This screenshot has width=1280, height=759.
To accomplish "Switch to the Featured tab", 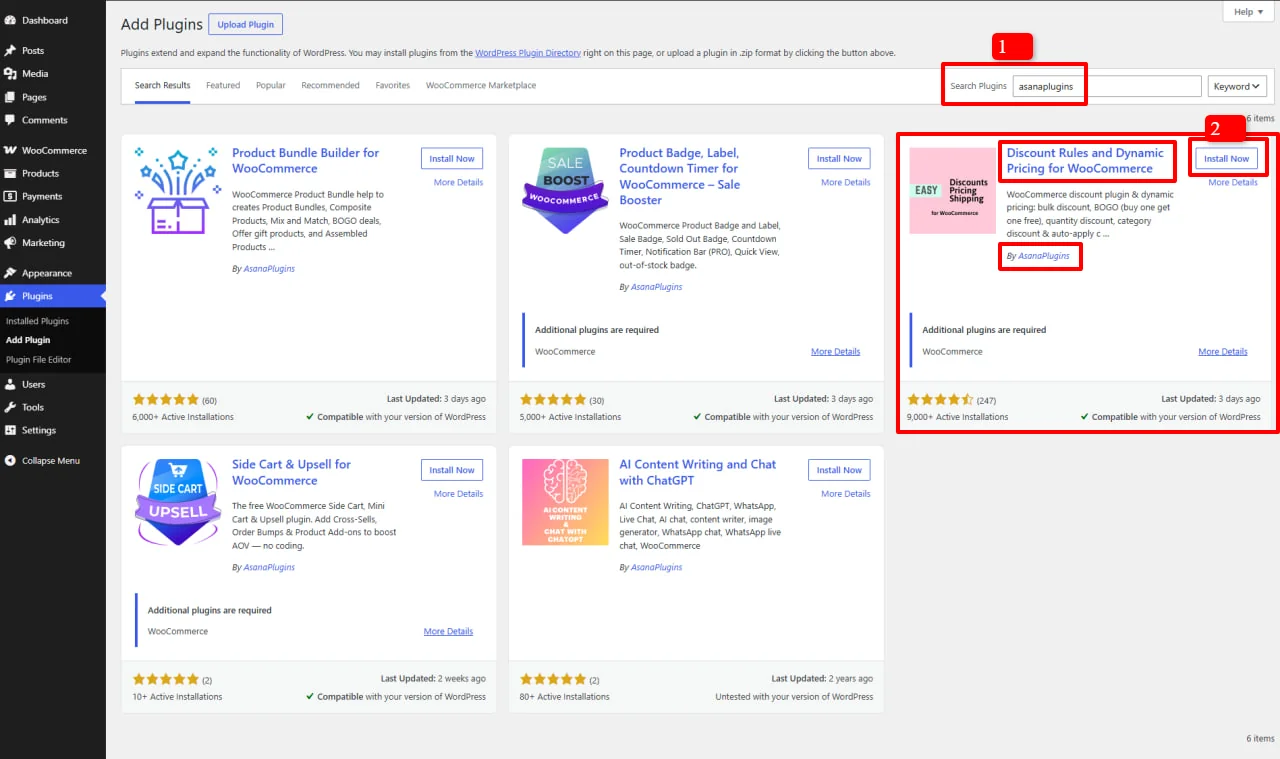I will click(x=223, y=86).
